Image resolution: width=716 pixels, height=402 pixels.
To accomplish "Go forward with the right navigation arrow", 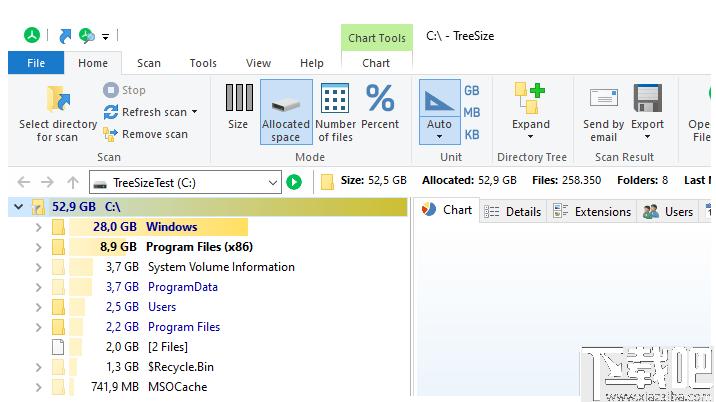I will coord(47,183).
